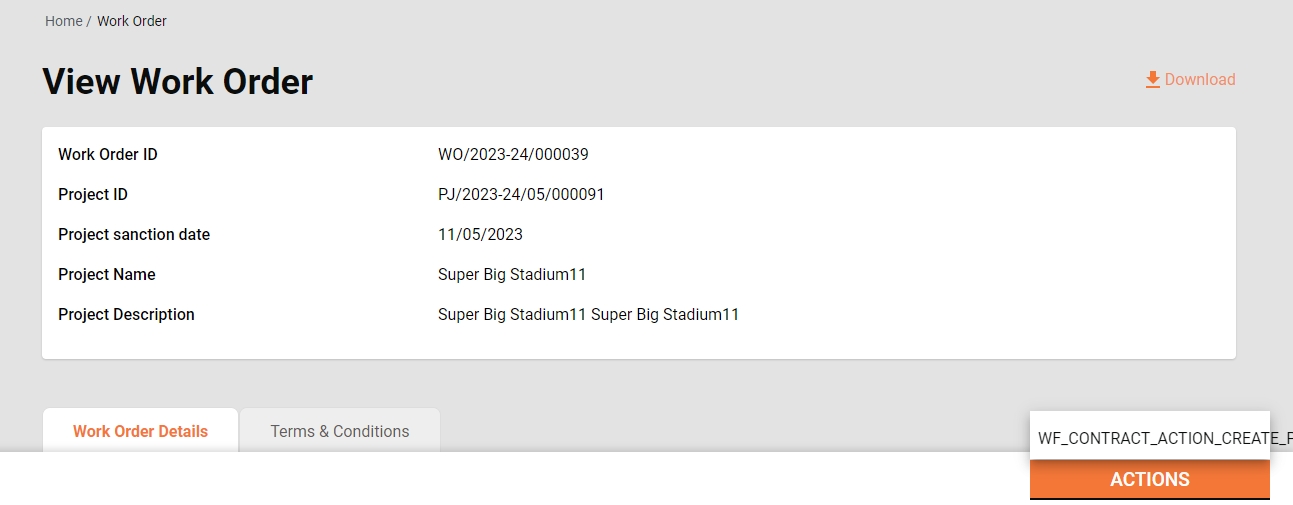
Task: Select the WF_CONTRACT_ACTION_CREATE option in the popup
Action: click(1150, 438)
